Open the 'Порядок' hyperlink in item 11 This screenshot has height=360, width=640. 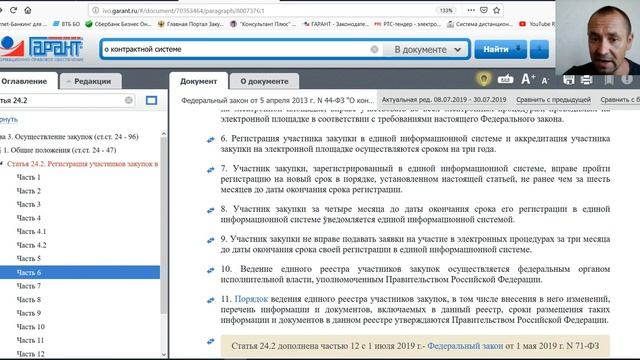click(x=251, y=299)
